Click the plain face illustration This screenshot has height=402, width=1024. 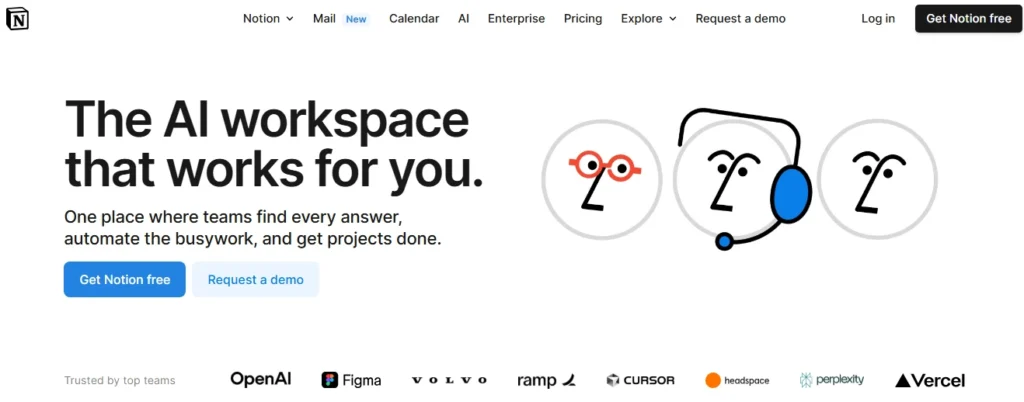pos(877,179)
